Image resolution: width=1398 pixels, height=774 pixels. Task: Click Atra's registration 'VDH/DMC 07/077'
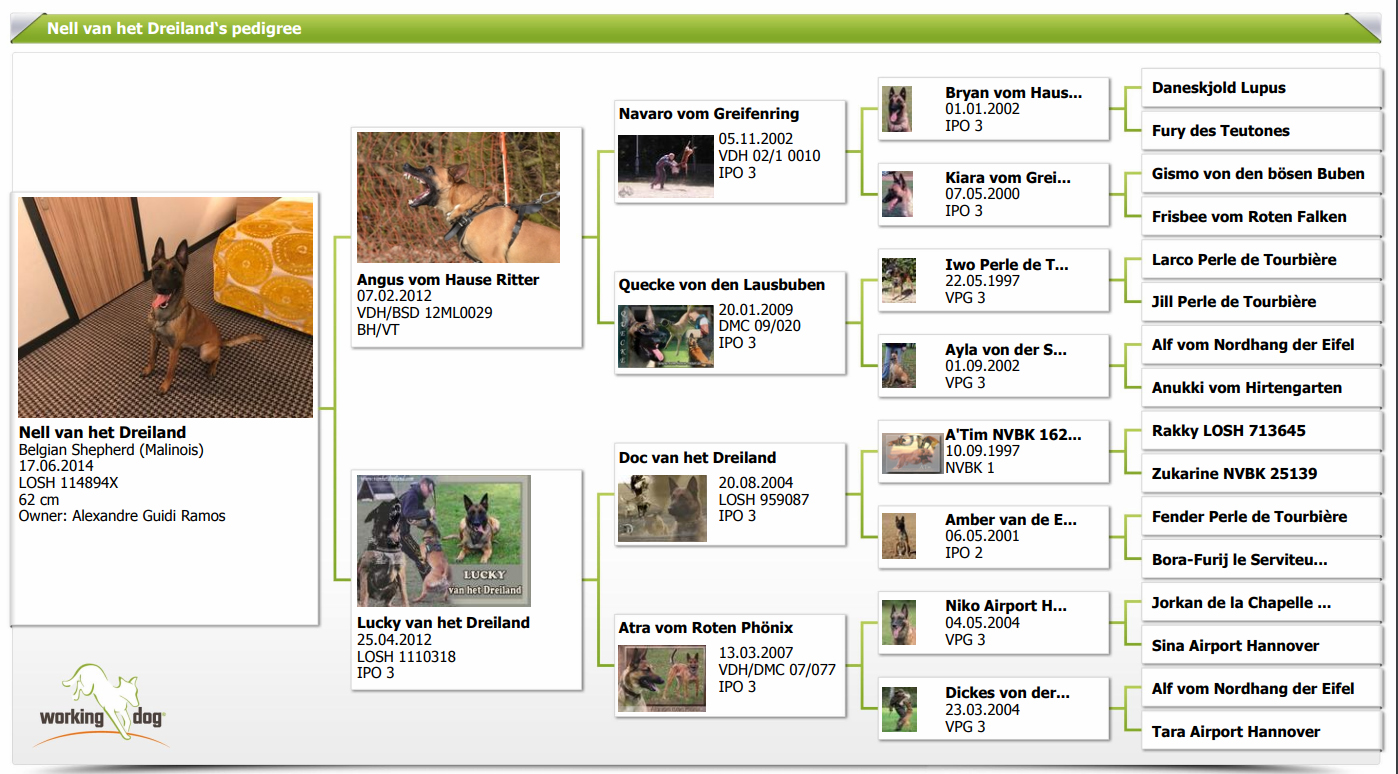[777, 670]
